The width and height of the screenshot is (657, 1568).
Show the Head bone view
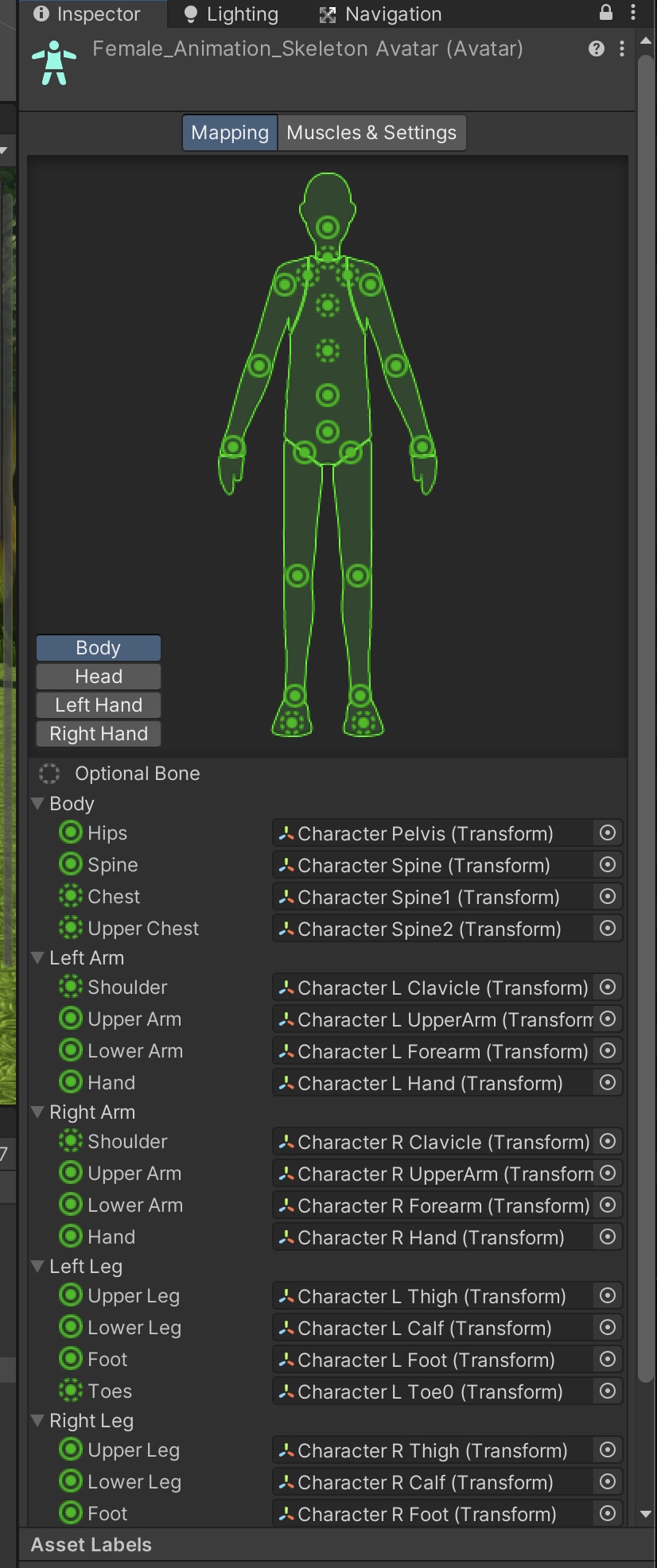click(x=99, y=677)
